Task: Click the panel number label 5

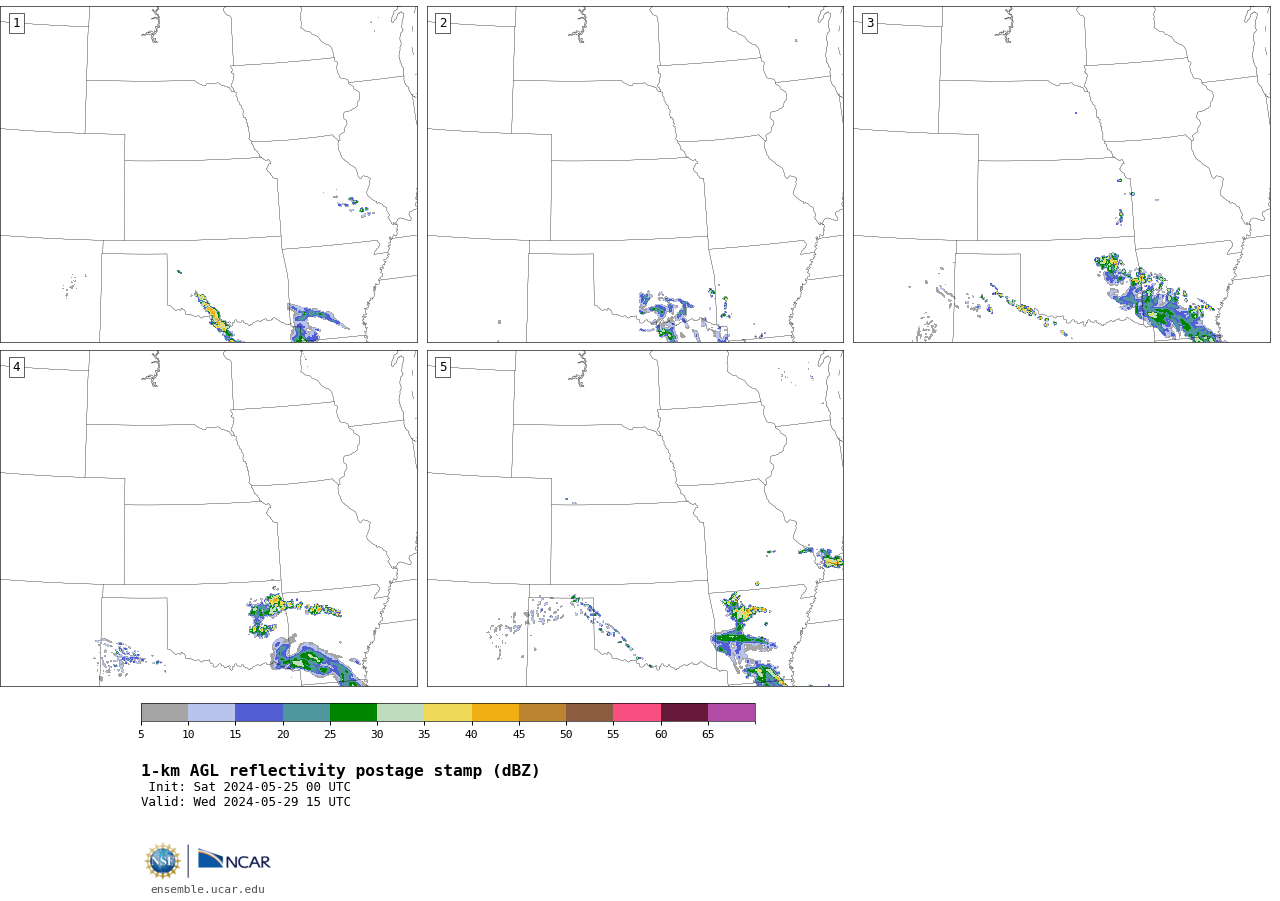Action: 443,367
